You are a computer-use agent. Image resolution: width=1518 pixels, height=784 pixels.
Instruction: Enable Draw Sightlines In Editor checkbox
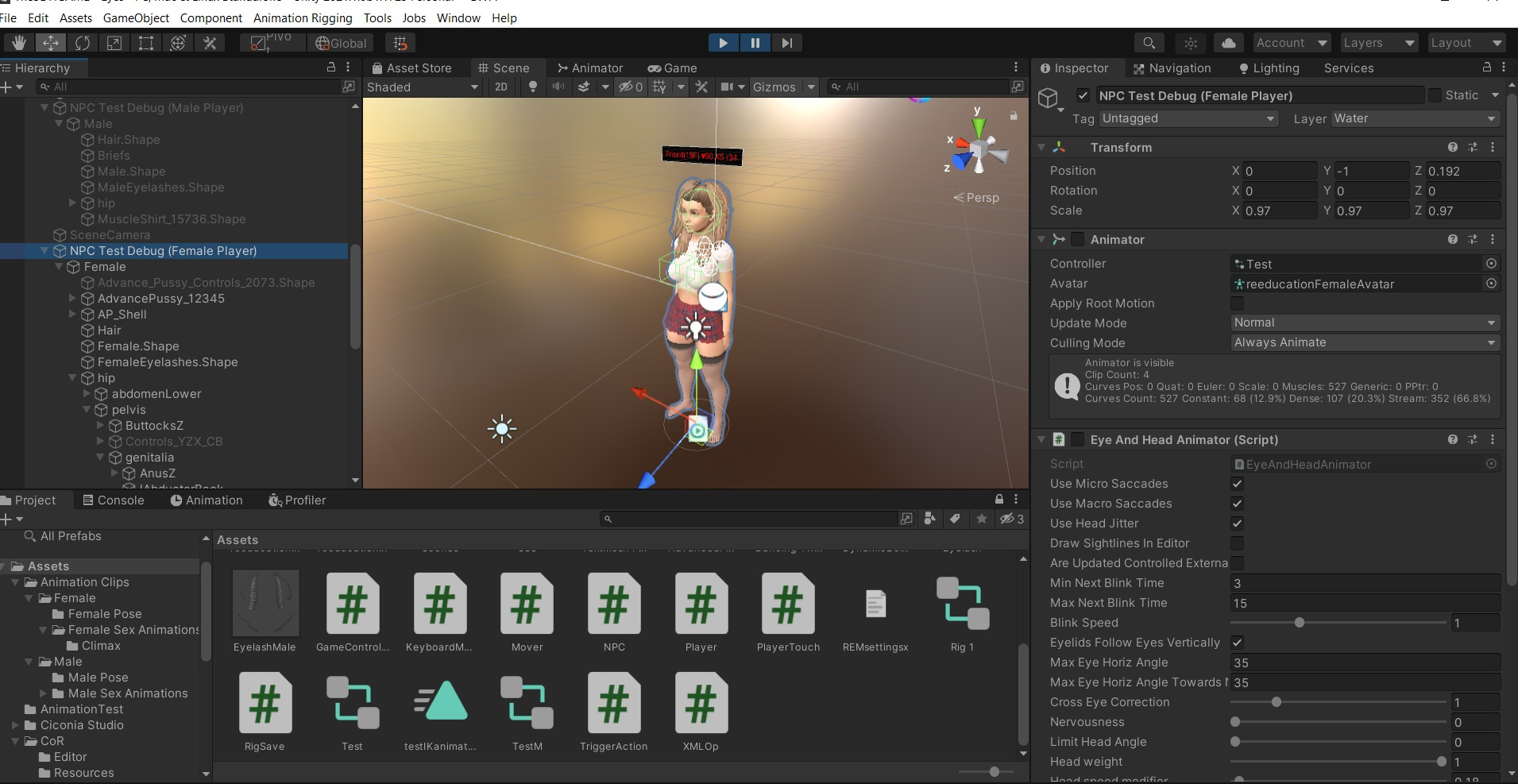click(x=1237, y=543)
